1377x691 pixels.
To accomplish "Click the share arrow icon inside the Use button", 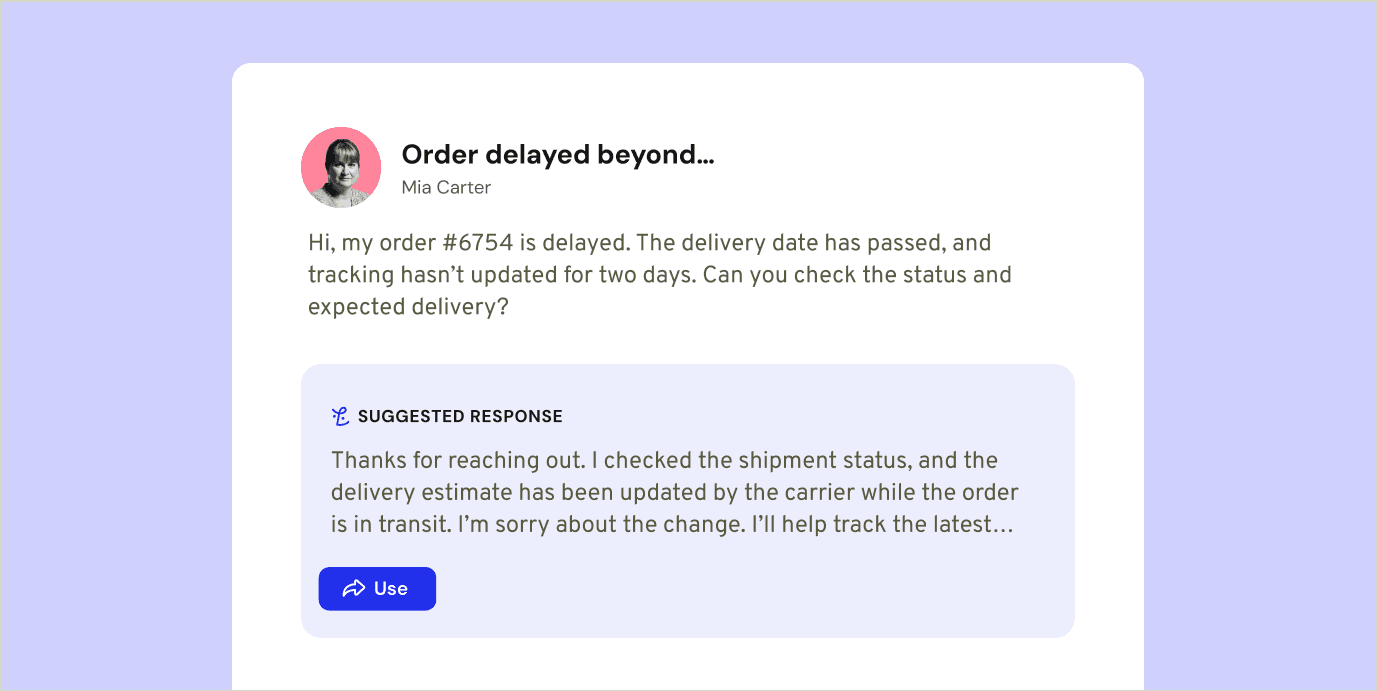I will [x=355, y=589].
